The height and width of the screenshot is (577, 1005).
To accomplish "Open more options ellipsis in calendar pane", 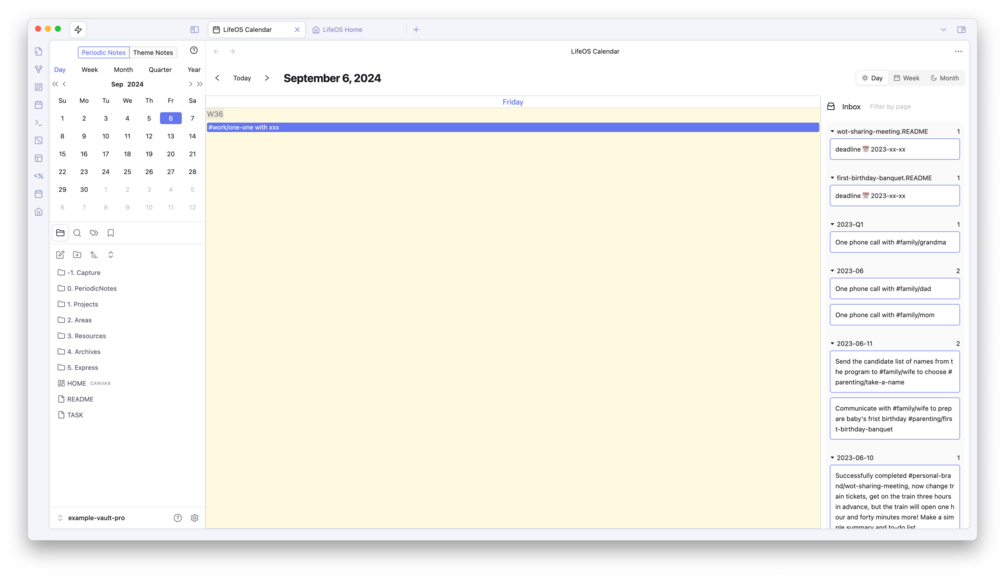I will coord(958,51).
